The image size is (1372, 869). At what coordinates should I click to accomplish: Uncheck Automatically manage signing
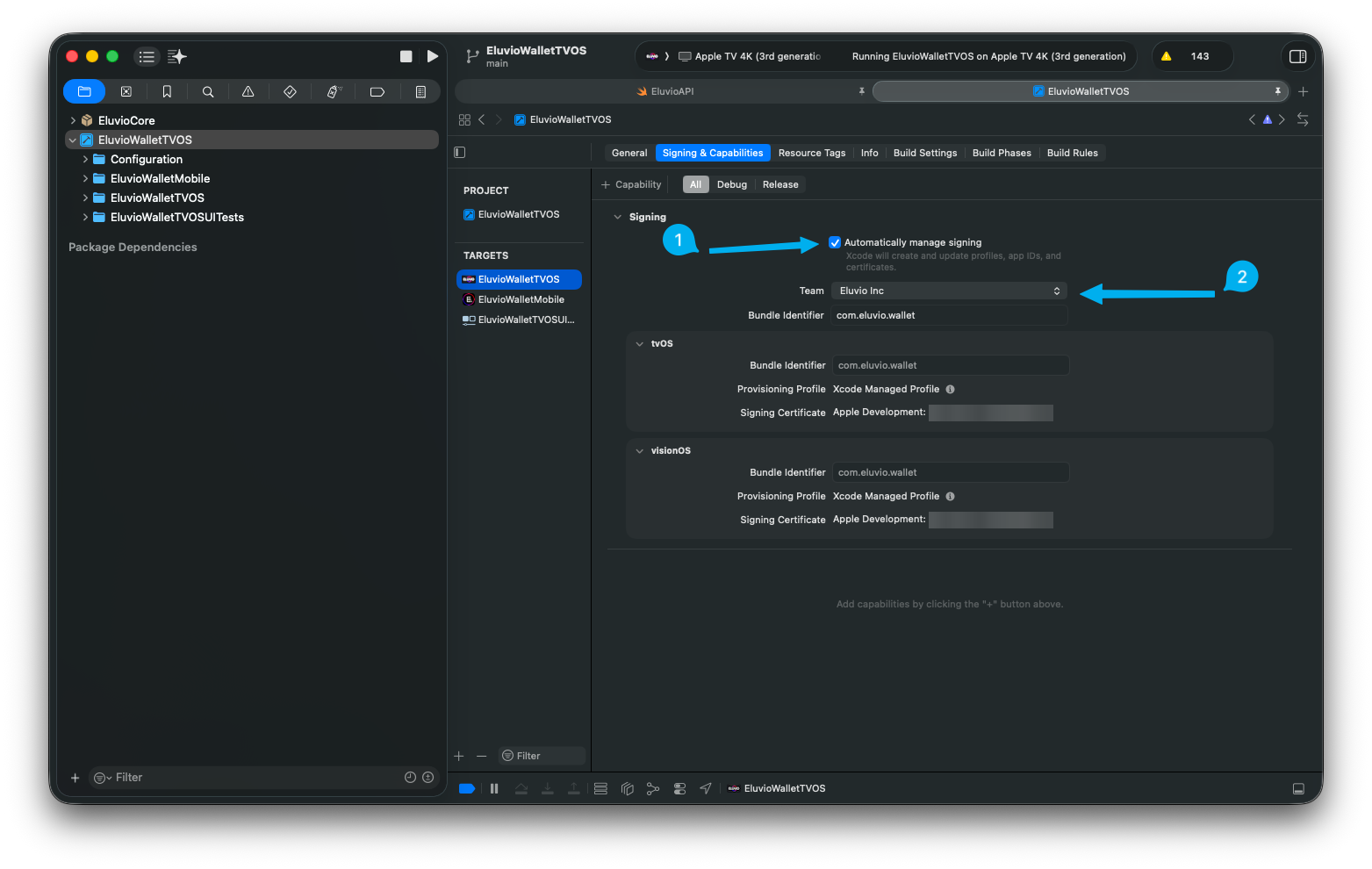tap(835, 242)
